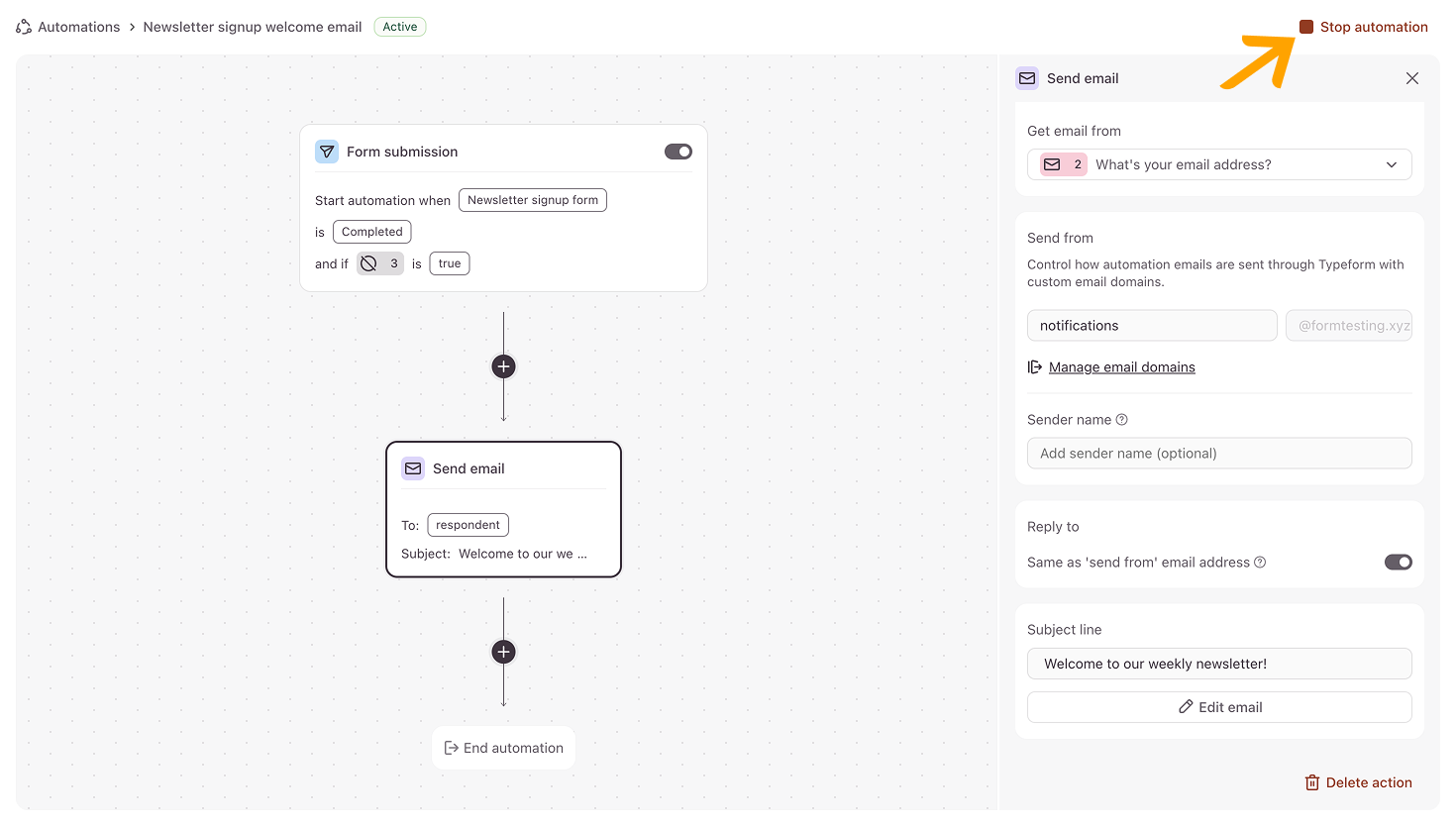The width and height of the screenshot is (1456, 826).
Task: Select the End automation step
Action: [503, 748]
